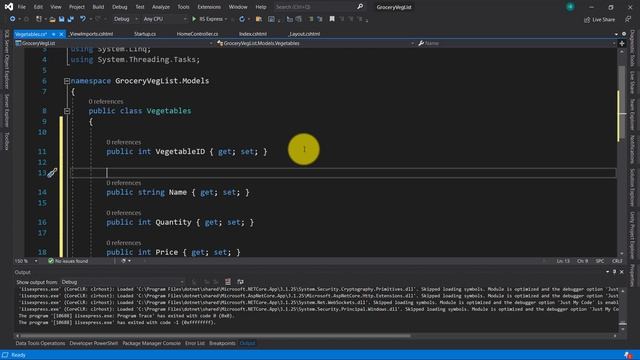Toggle auto-hide pin of Output panel
Screen dimensions: 640x360
pos(615,272)
